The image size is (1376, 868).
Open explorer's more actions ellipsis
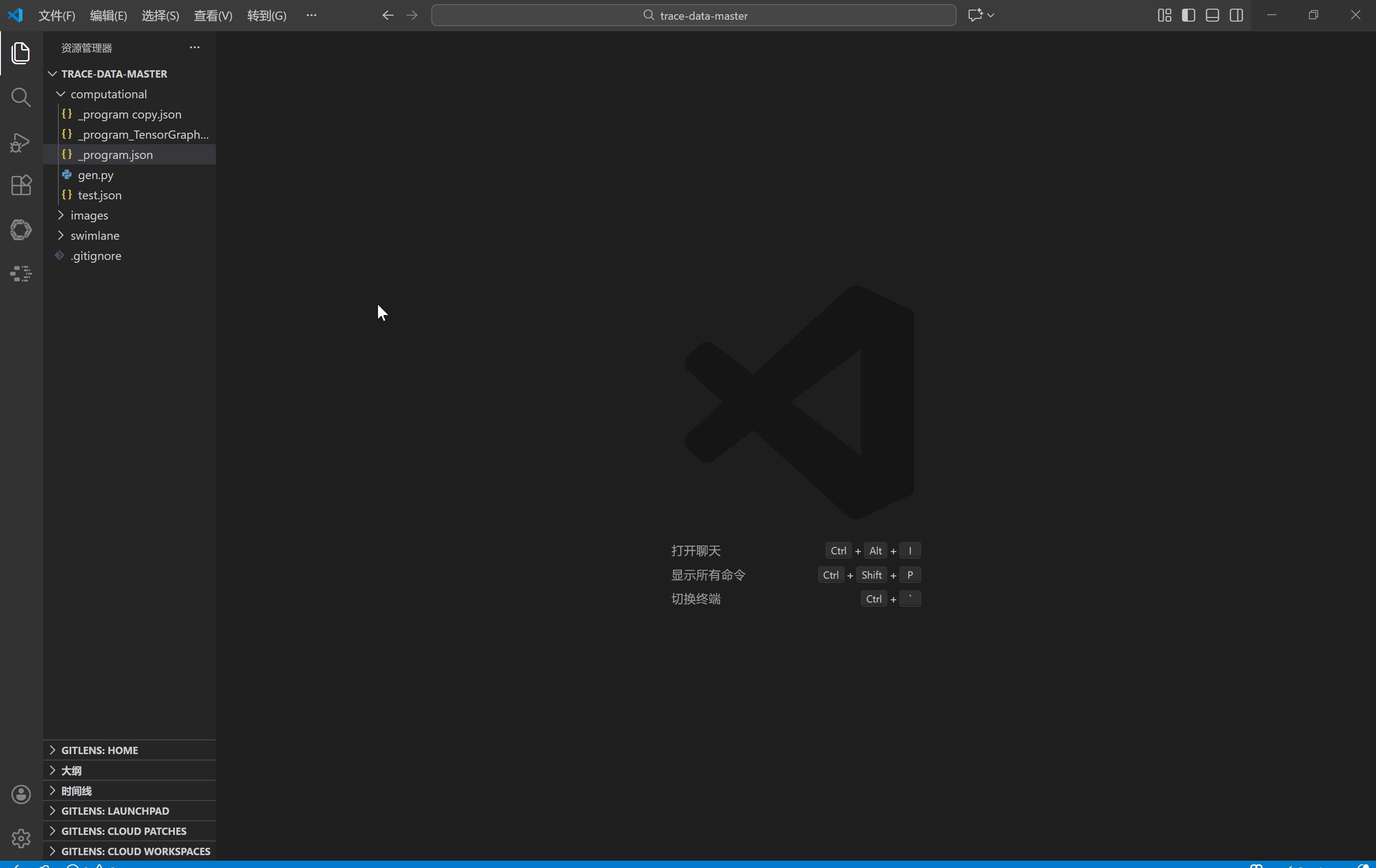[x=194, y=47]
